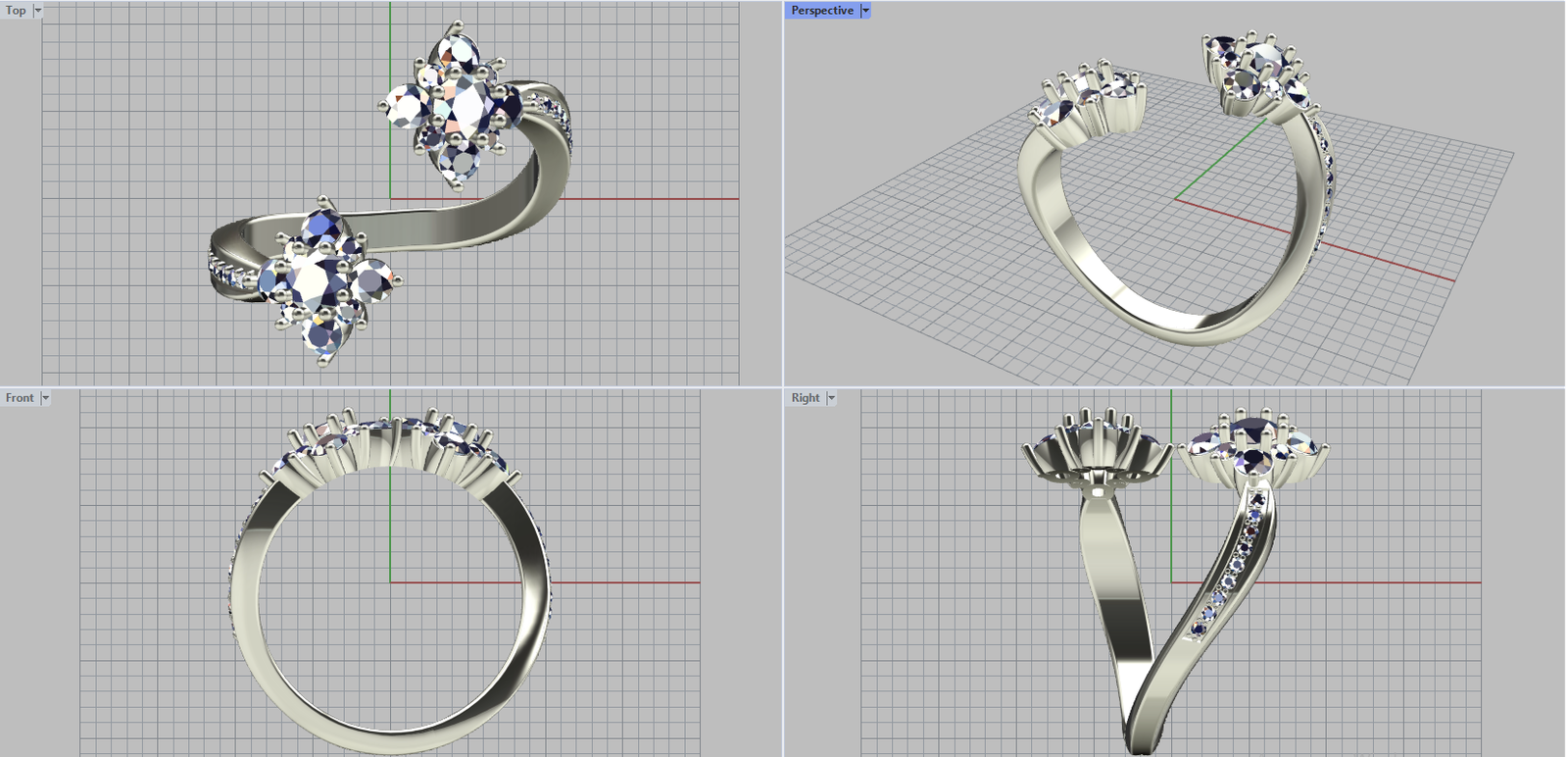Click the gem cluster atop Front view ring
This screenshot has width=1568, height=757.
point(392,441)
